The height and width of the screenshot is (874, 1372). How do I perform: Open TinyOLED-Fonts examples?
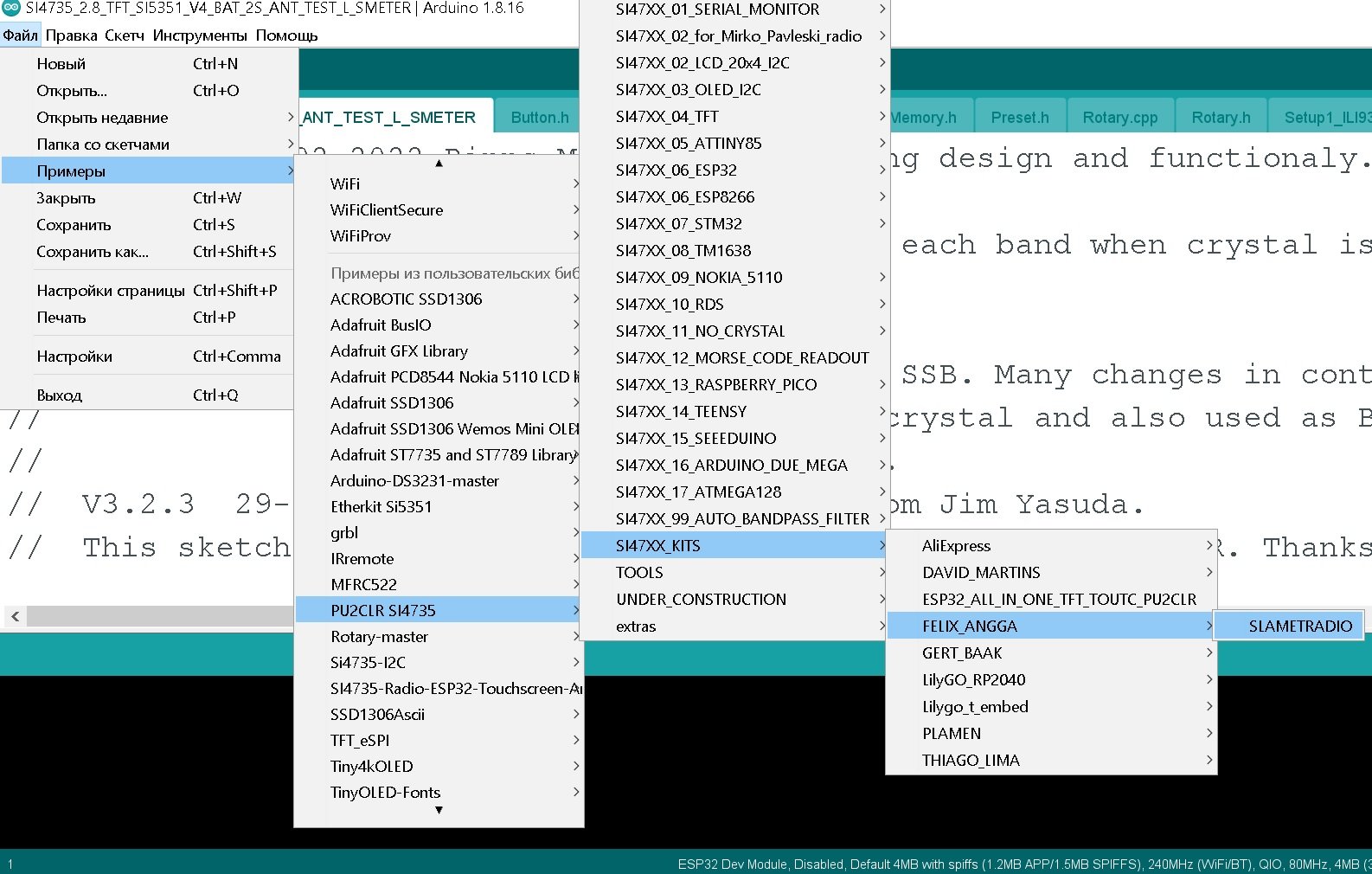coord(439,792)
